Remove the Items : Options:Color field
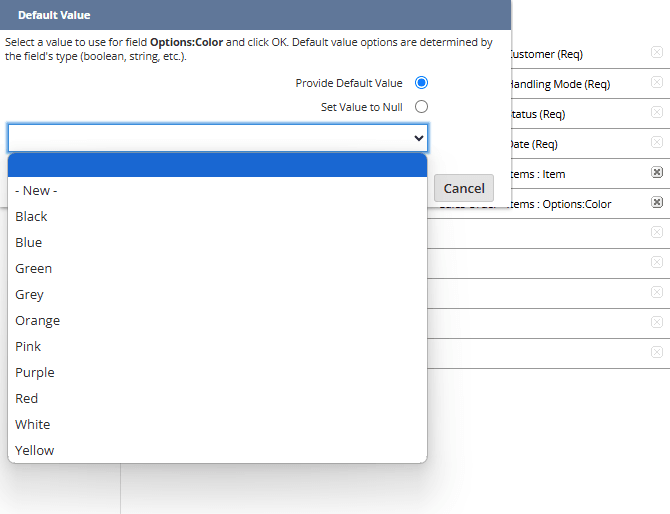Image resolution: width=670 pixels, height=514 pixels. (657, 202)
